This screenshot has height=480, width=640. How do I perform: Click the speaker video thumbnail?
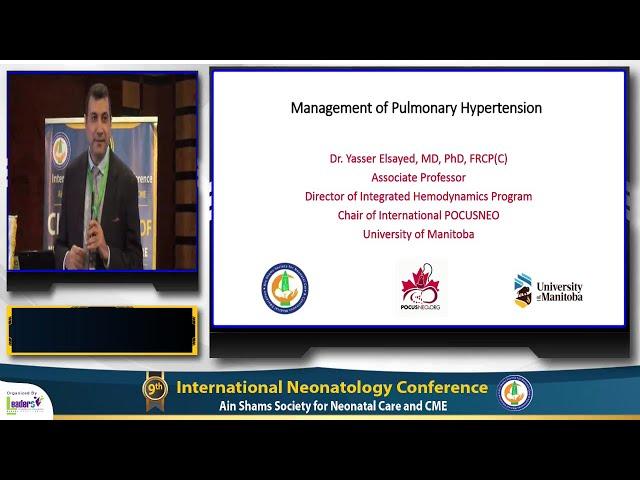coord(102,171)
